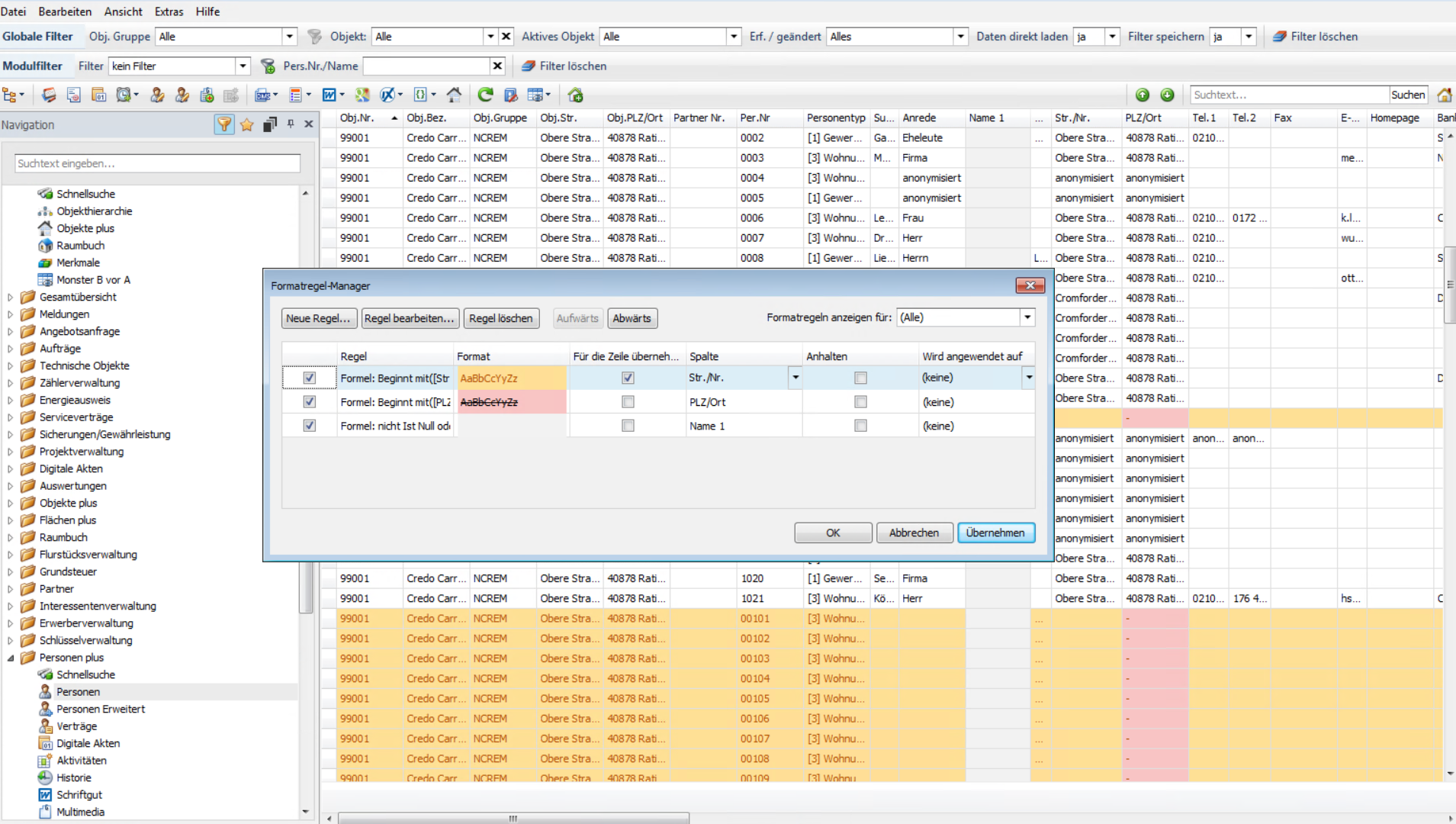1456x824 pixels.
Task: Open the Bearbeiten menu
Action: point(65,11)
